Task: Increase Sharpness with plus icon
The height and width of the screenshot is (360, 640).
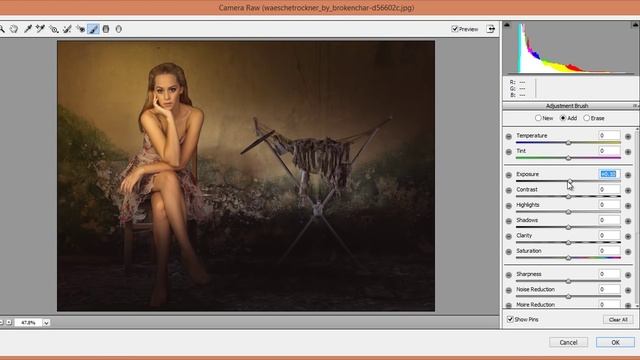Action: coord(628,275)
